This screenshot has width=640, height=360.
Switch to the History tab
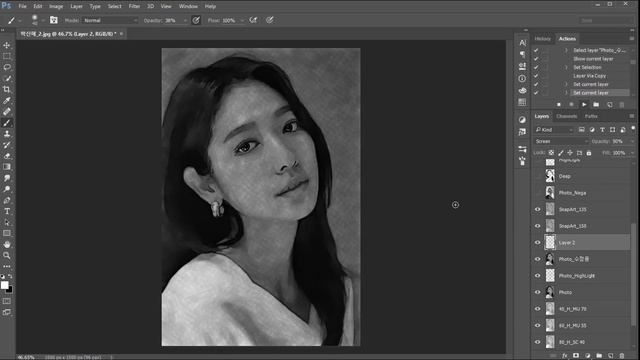click(x=542, y=39)
